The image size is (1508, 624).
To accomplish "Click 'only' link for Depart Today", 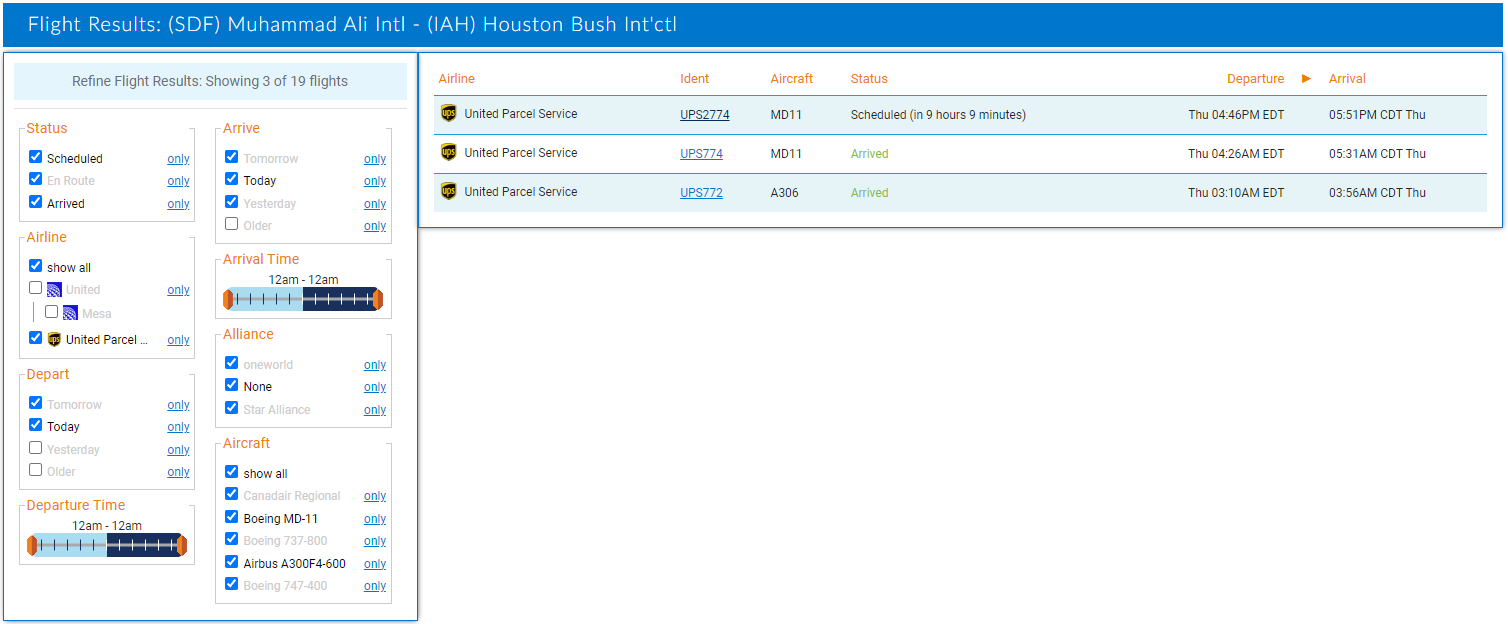I will pyautogui.click(x=178, y=427).
